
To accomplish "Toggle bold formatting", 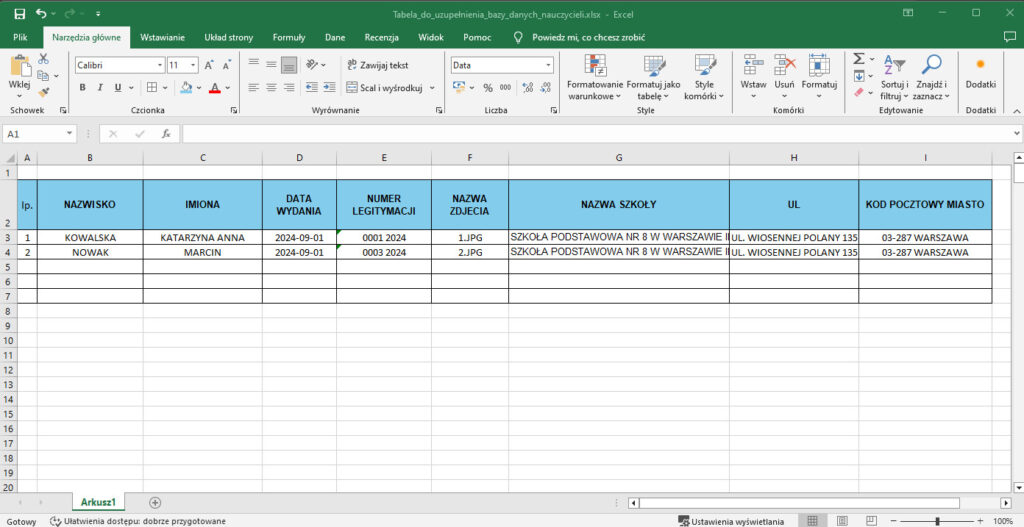I will tap(83, 88).
